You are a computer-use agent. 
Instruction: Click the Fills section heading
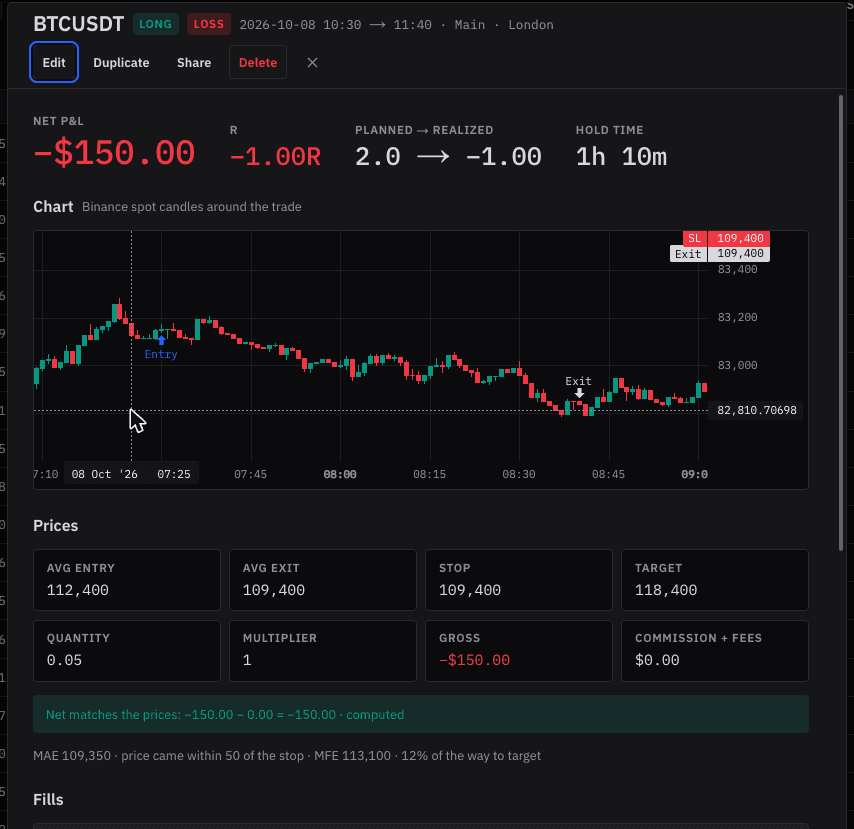coord(48,800)
